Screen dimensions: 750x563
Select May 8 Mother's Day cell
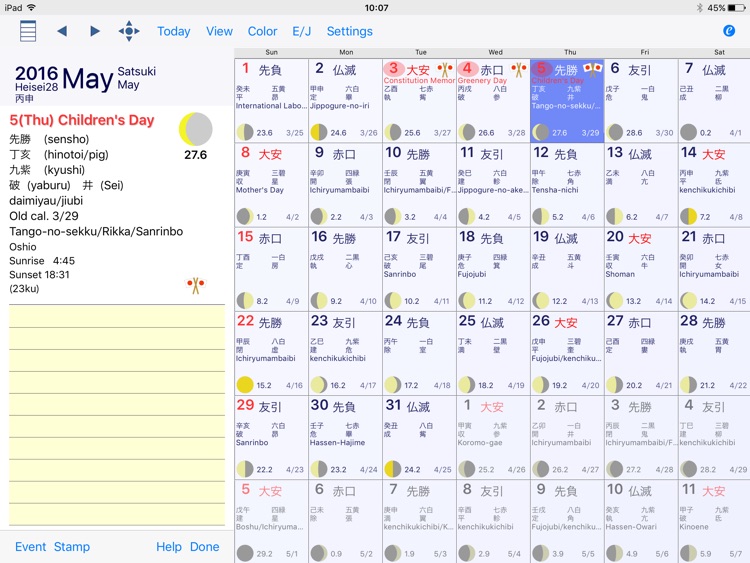point(271,185)
